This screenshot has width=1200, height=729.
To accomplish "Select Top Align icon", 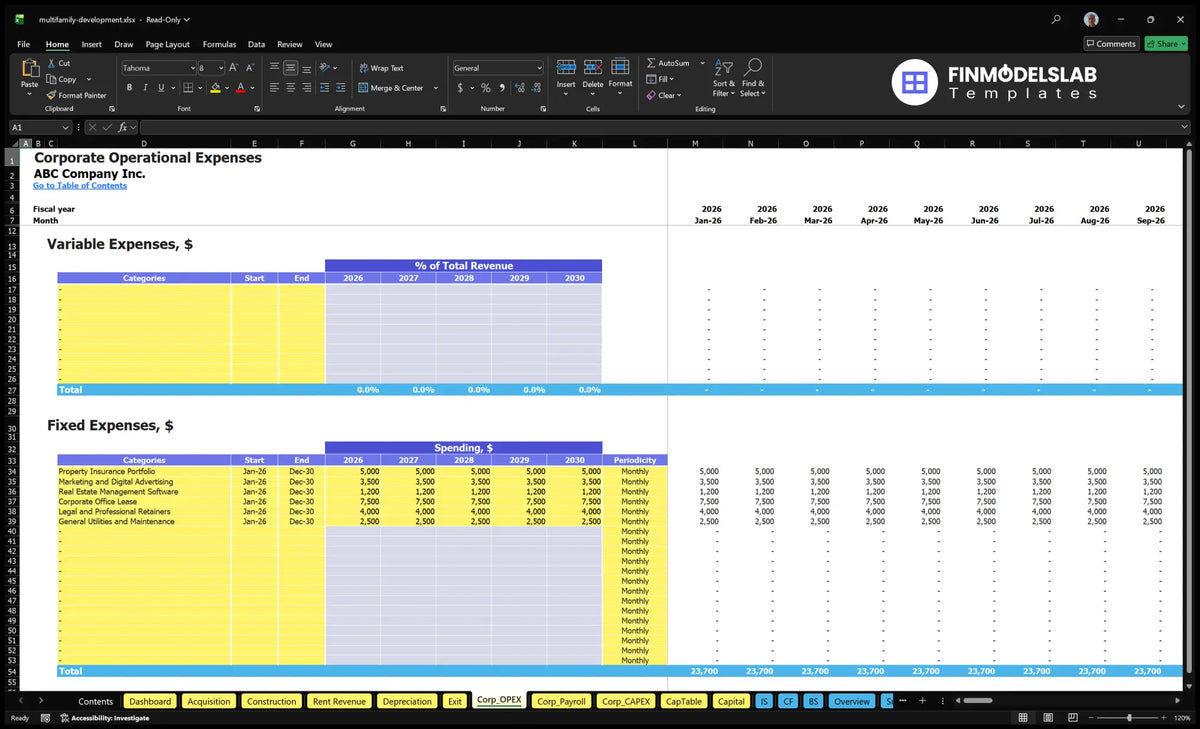I will [x=274, y=68].
